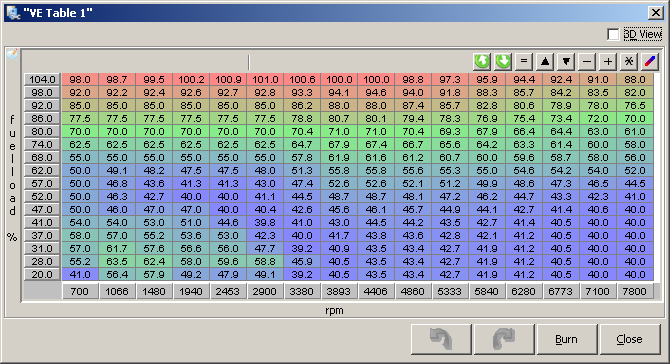Select VE cell 101.0 in 104.0 load row
Screen dimensions: 670x364
[x=265, y=79]
